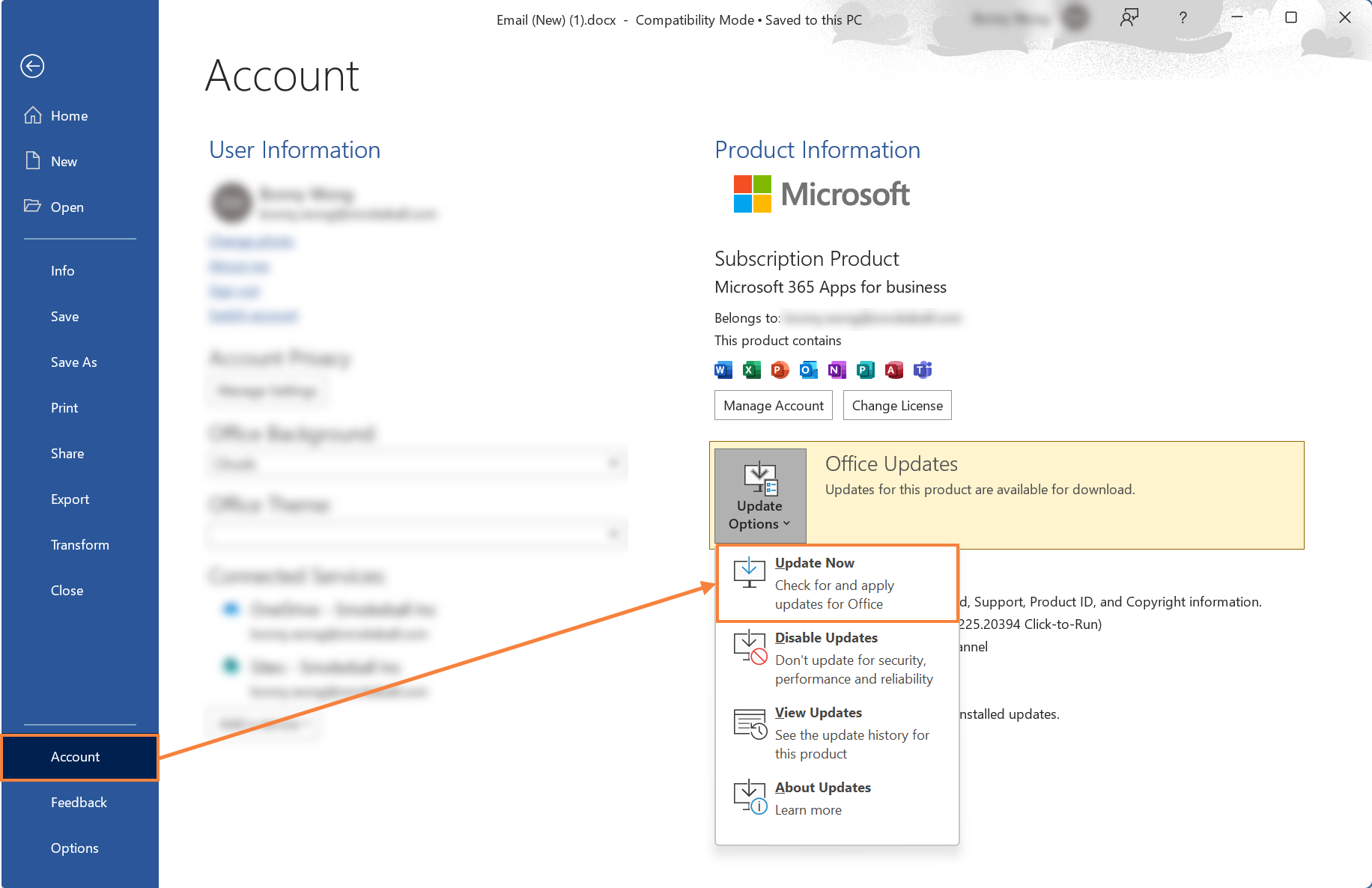Click the Microsoft logo
Screen dimensions: 1372x888
coord(822,195)
